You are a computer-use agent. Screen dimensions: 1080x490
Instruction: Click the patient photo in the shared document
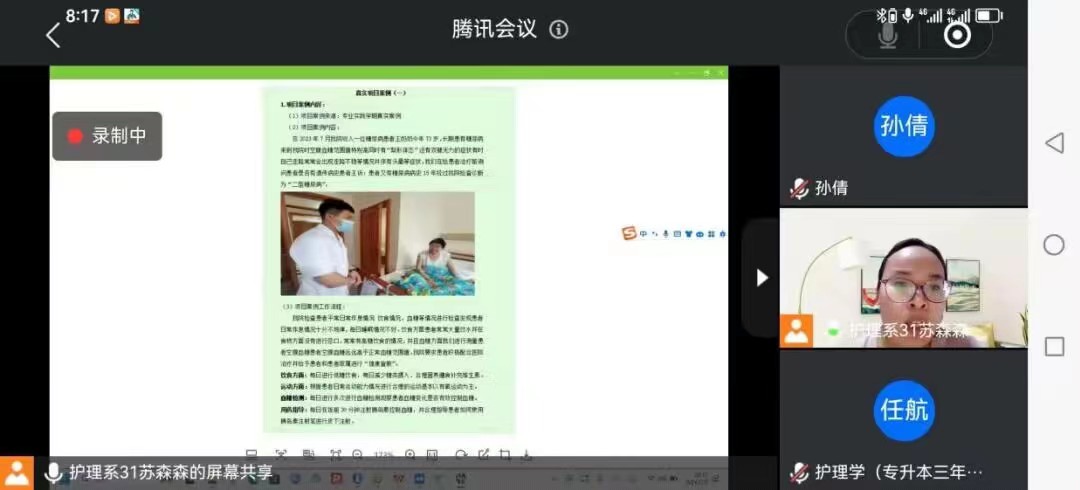(x=377, y=244)
